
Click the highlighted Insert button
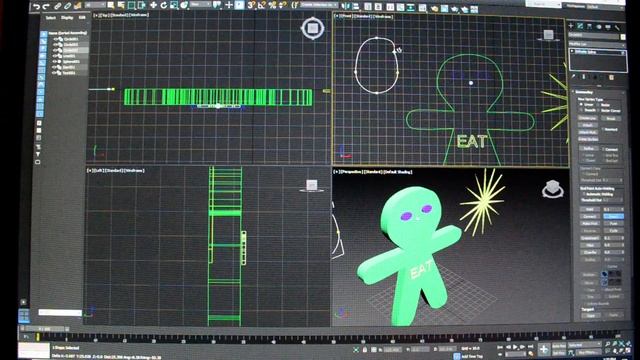pyautogui.click(x=614, y=216)
